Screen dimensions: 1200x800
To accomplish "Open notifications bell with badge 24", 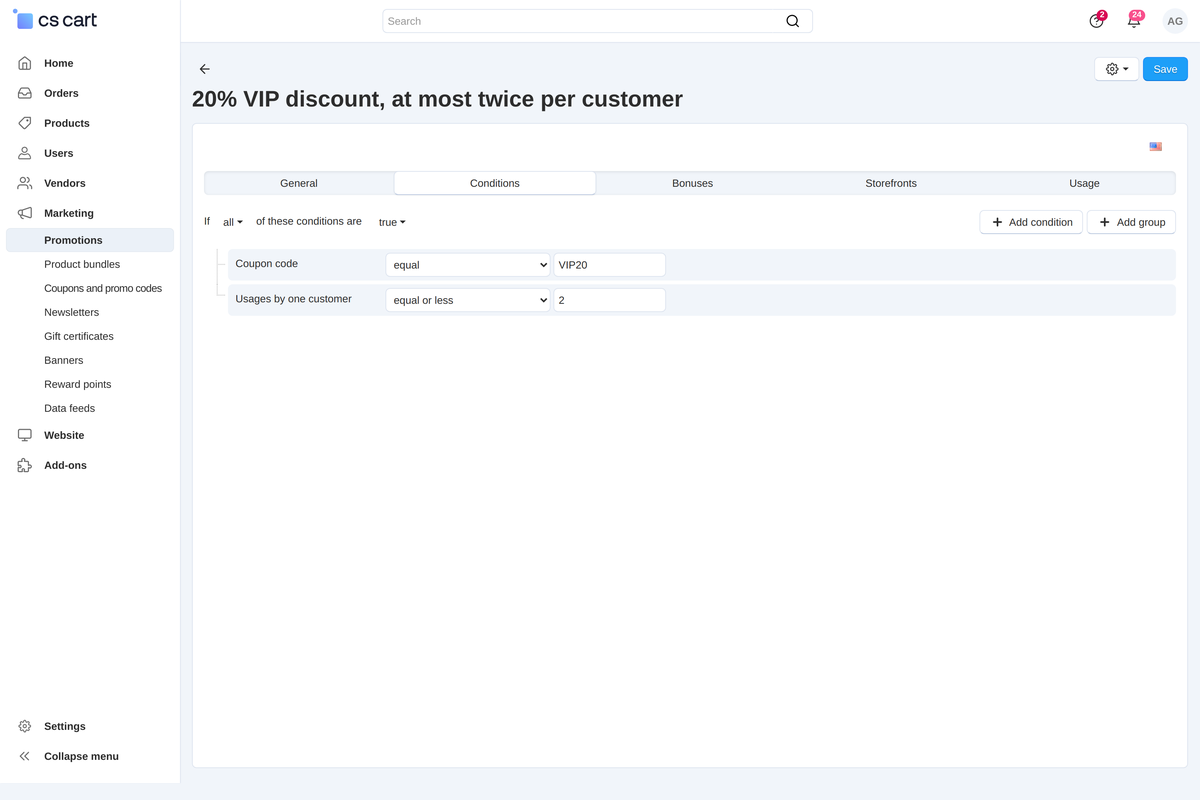I will point(1134,20).
